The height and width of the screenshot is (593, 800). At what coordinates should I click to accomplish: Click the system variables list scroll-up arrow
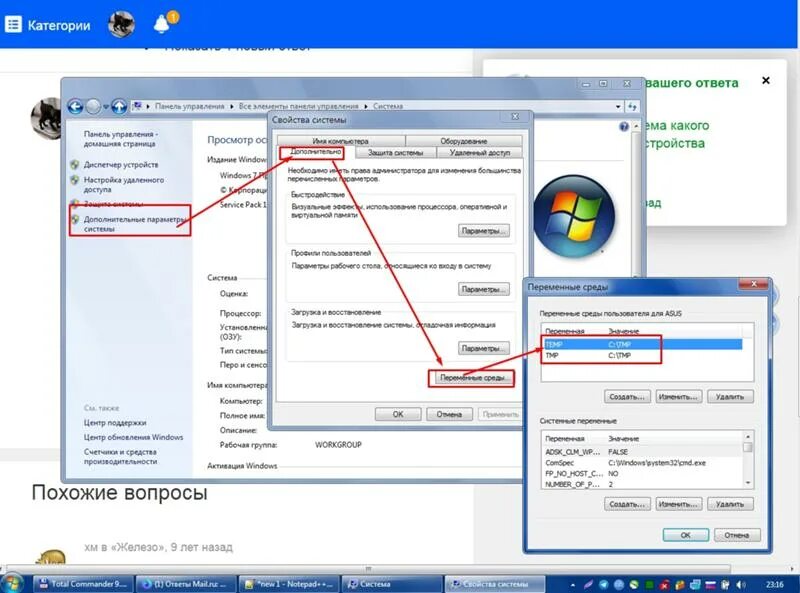point(747,437)
